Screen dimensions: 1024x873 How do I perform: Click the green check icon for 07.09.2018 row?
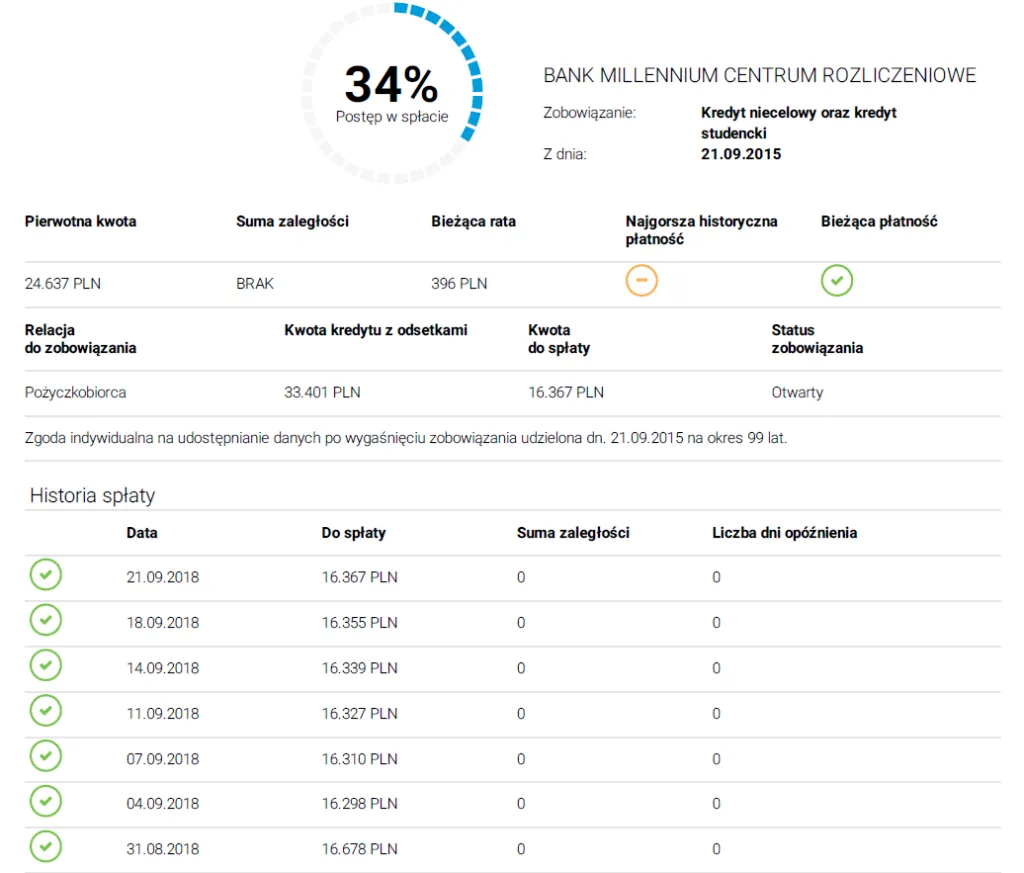pos(46,756)
